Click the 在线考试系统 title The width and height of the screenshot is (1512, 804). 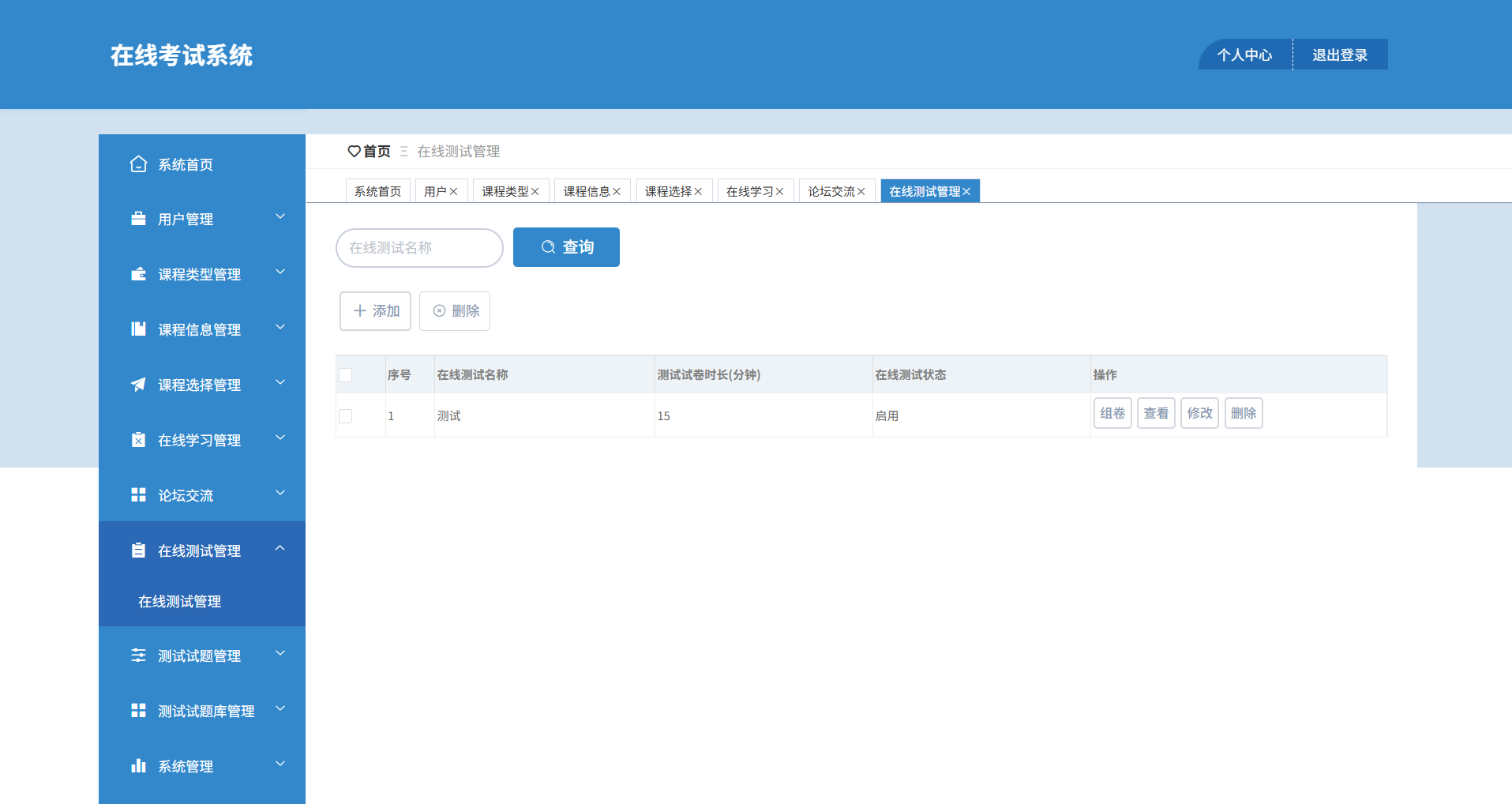pyautogui.click(x=182, y=55)
